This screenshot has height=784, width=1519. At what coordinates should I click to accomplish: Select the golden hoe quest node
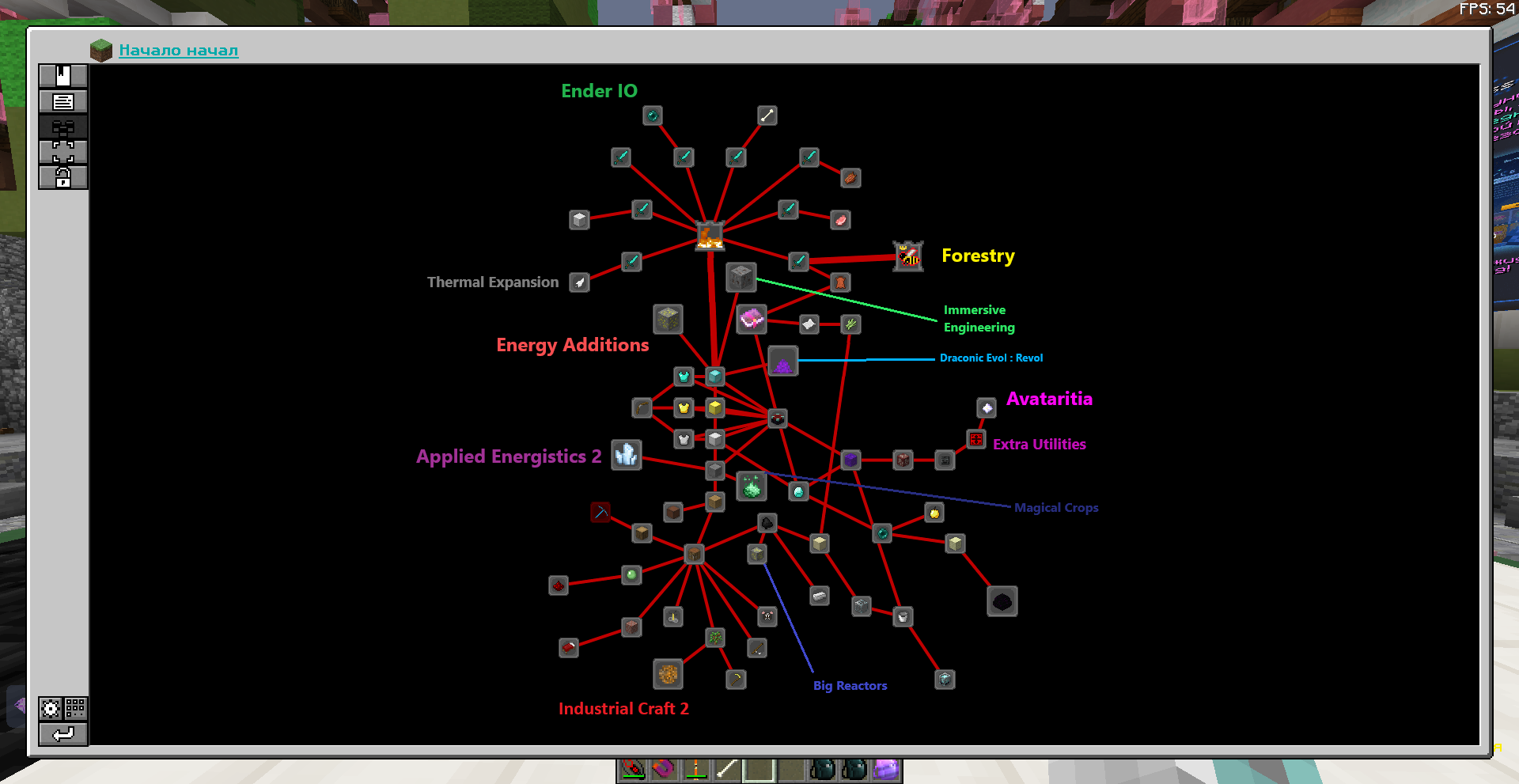point(737,680)
